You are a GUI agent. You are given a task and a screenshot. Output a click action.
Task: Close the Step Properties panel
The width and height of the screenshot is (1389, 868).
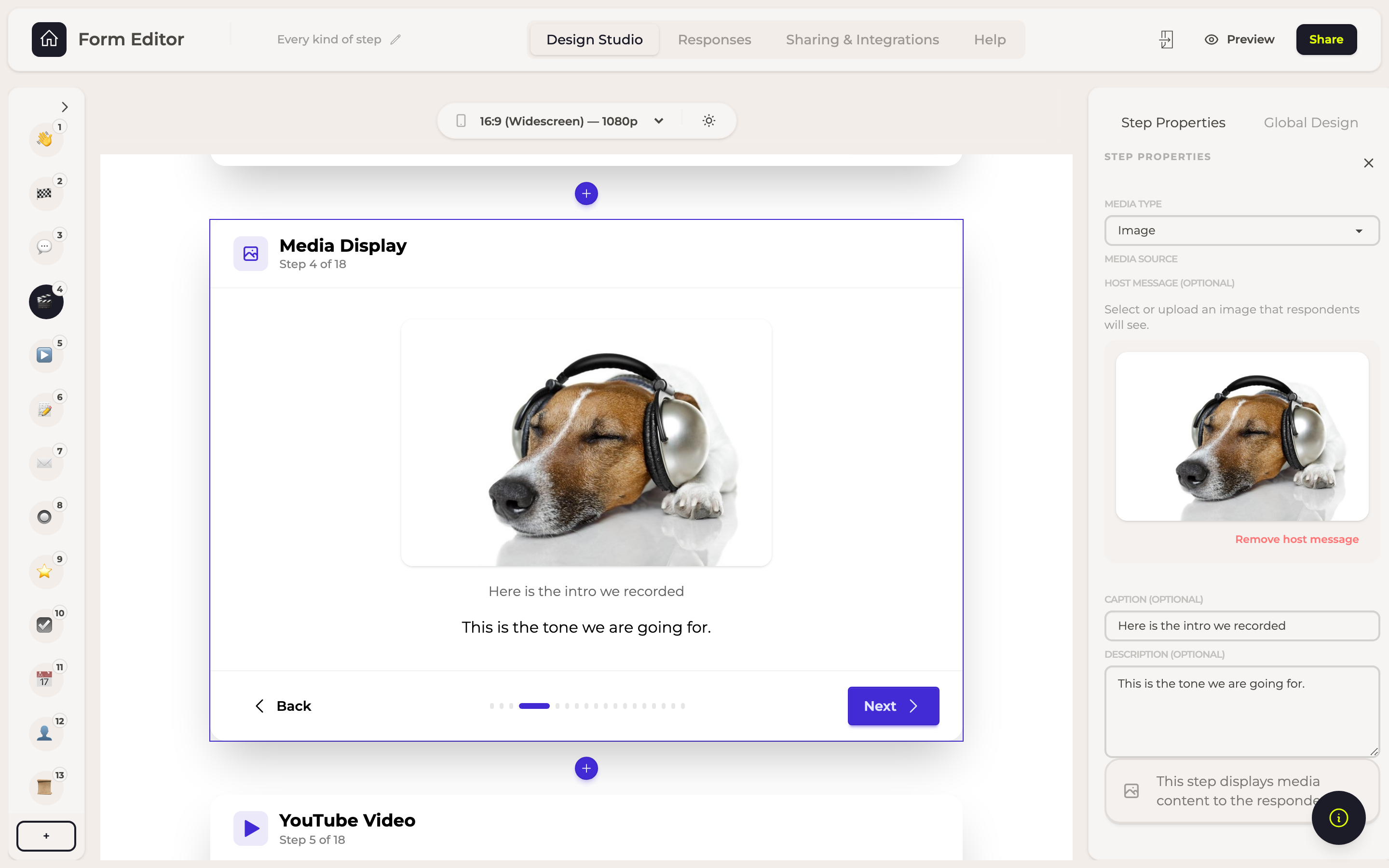click(1368, 163)
